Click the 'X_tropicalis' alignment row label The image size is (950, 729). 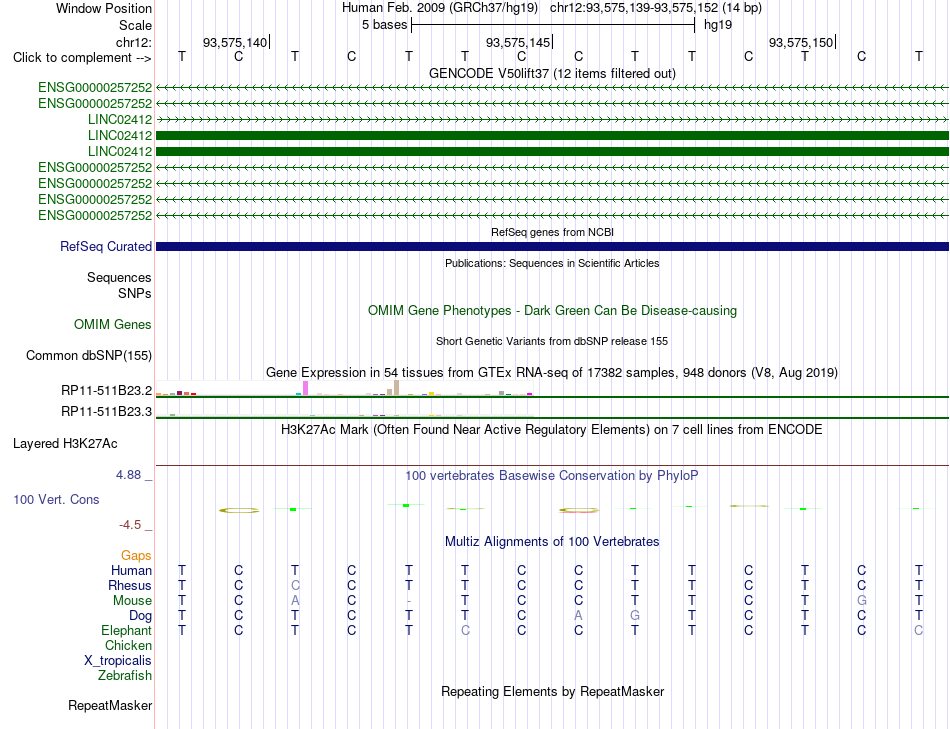tap(118, 661)
